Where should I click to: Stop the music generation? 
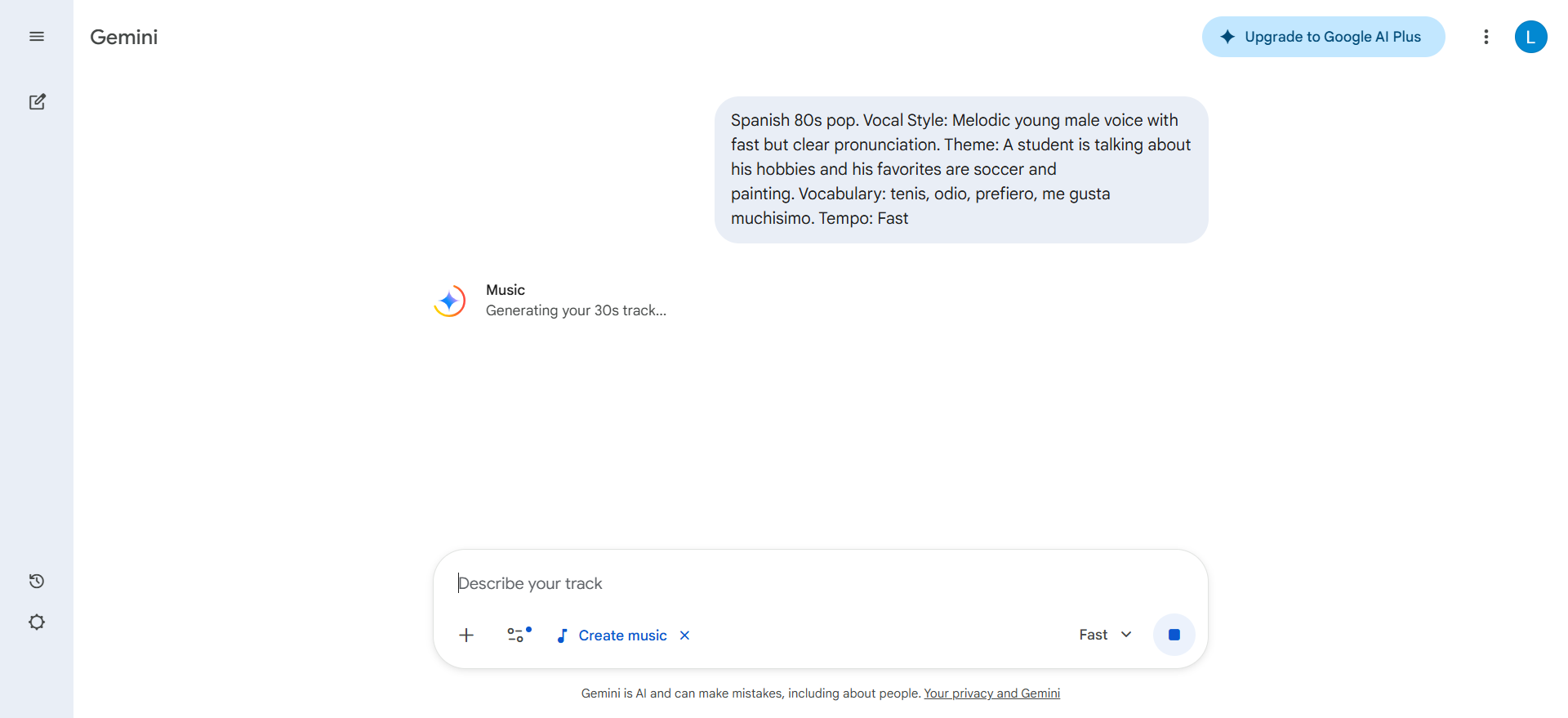pyautogui.click(x=1174, y=635)
